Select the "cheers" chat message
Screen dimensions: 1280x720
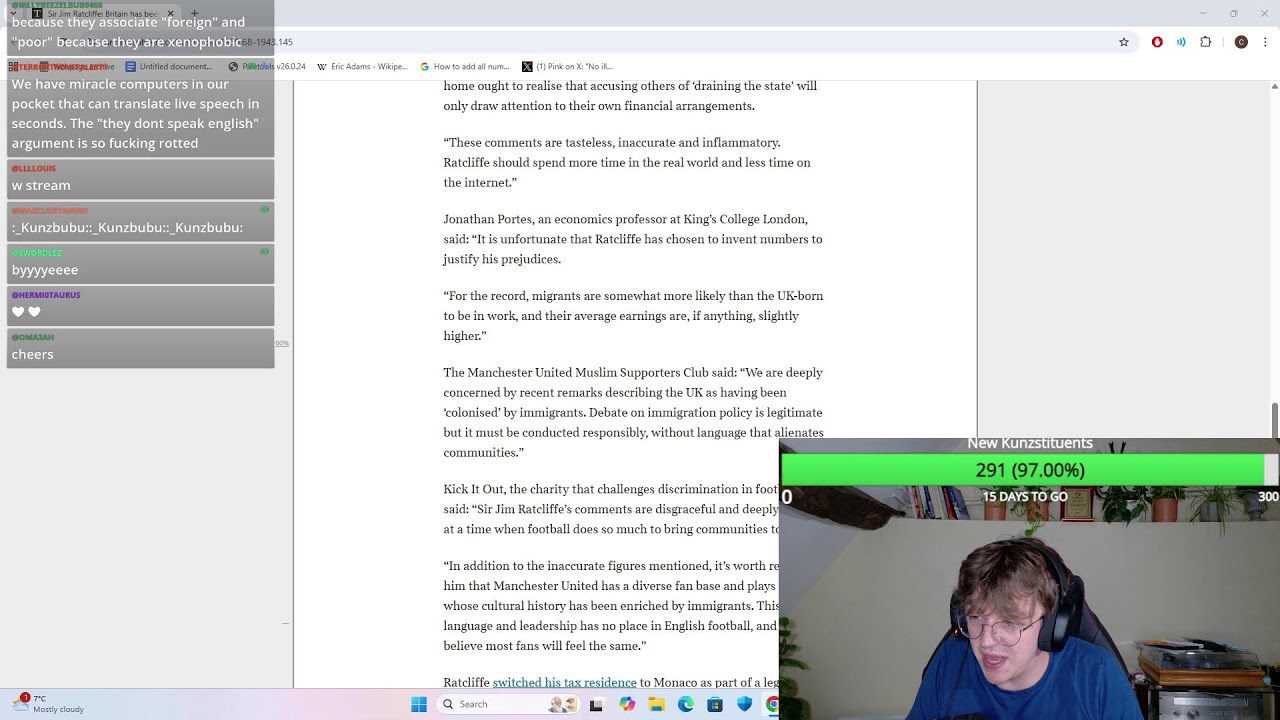[140, 347]
